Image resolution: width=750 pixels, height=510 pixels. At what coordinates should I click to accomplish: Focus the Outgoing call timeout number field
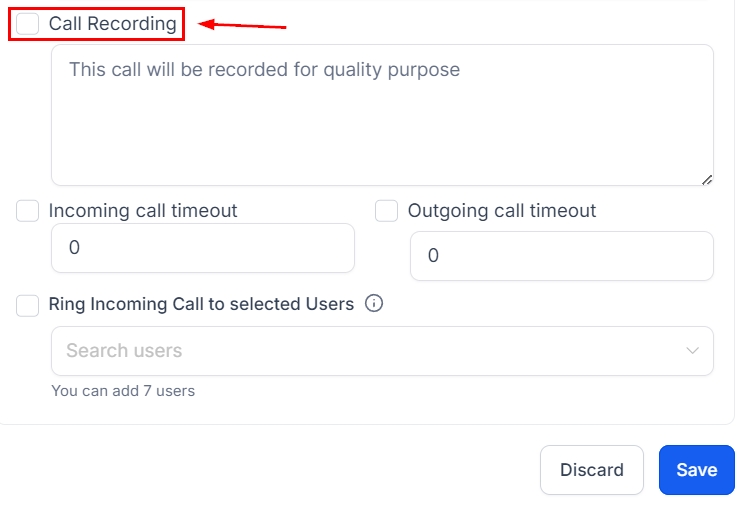(561, 256)
